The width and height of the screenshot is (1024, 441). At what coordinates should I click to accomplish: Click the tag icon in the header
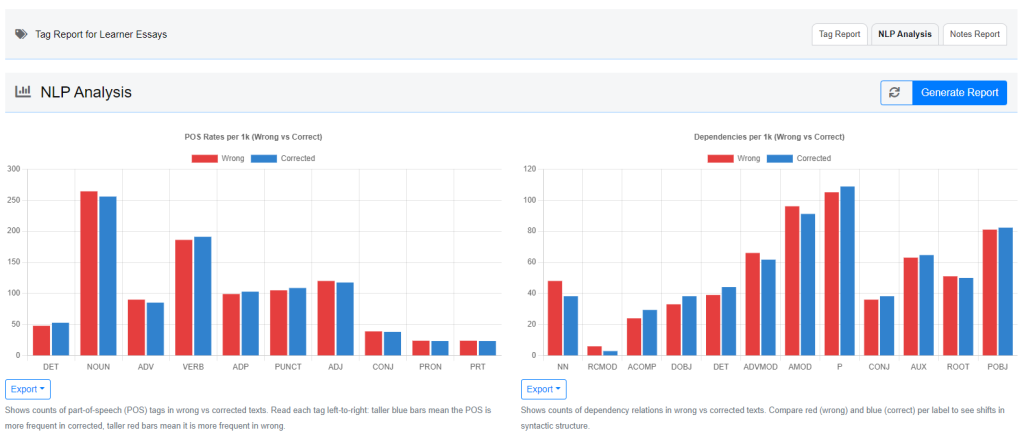pyautogui.click(x=21, y=34)
